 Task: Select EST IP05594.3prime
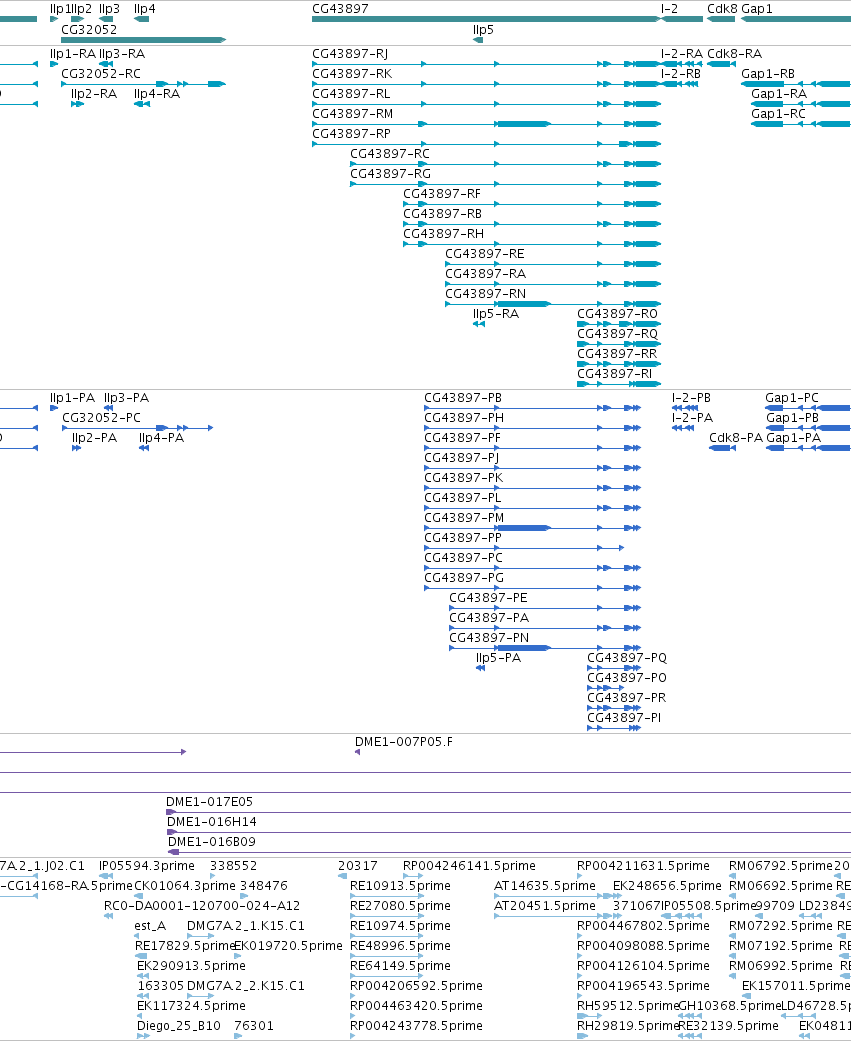(x=147, y=866)
